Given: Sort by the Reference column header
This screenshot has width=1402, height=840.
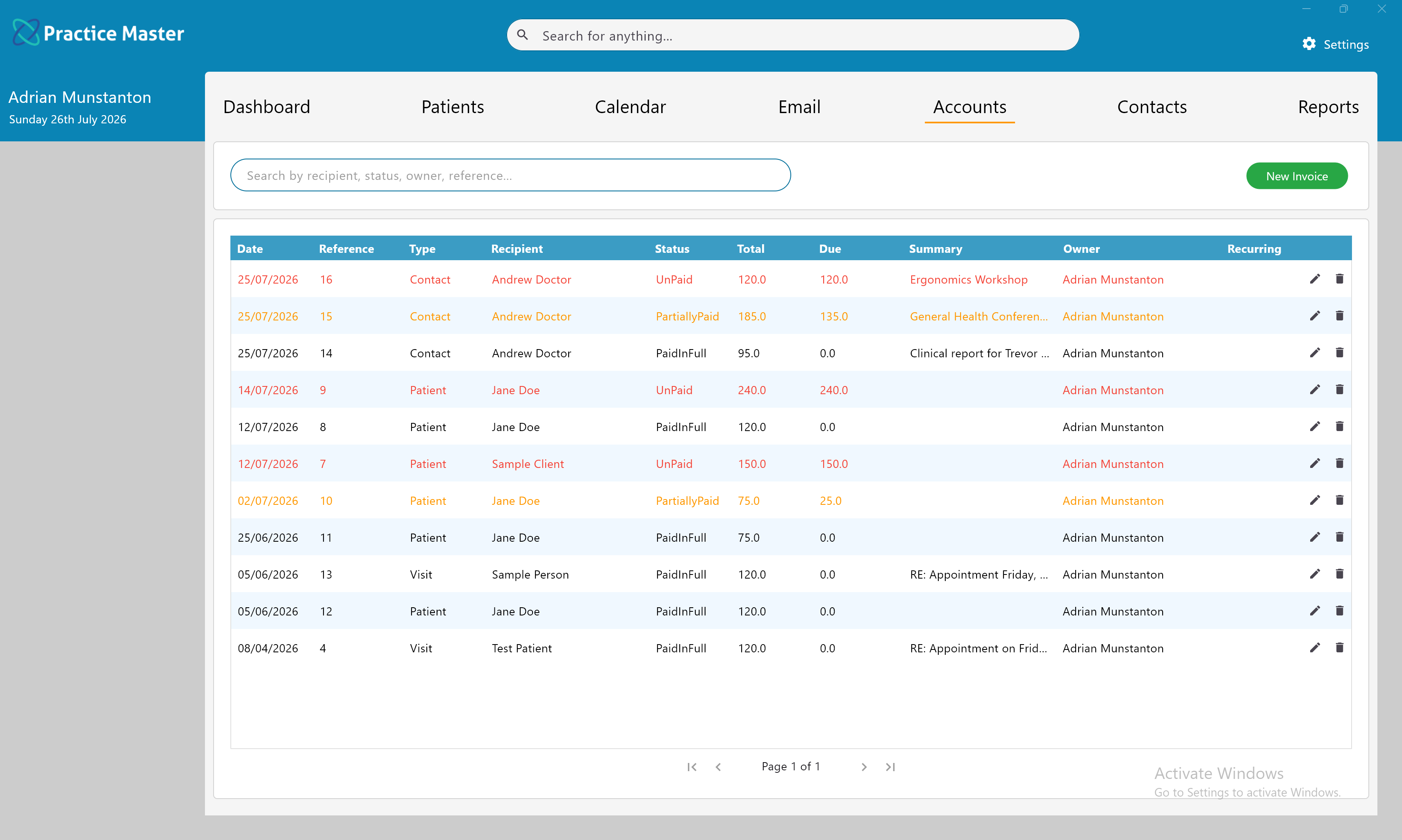Looking at the screenshot, I should pos(346,248).
